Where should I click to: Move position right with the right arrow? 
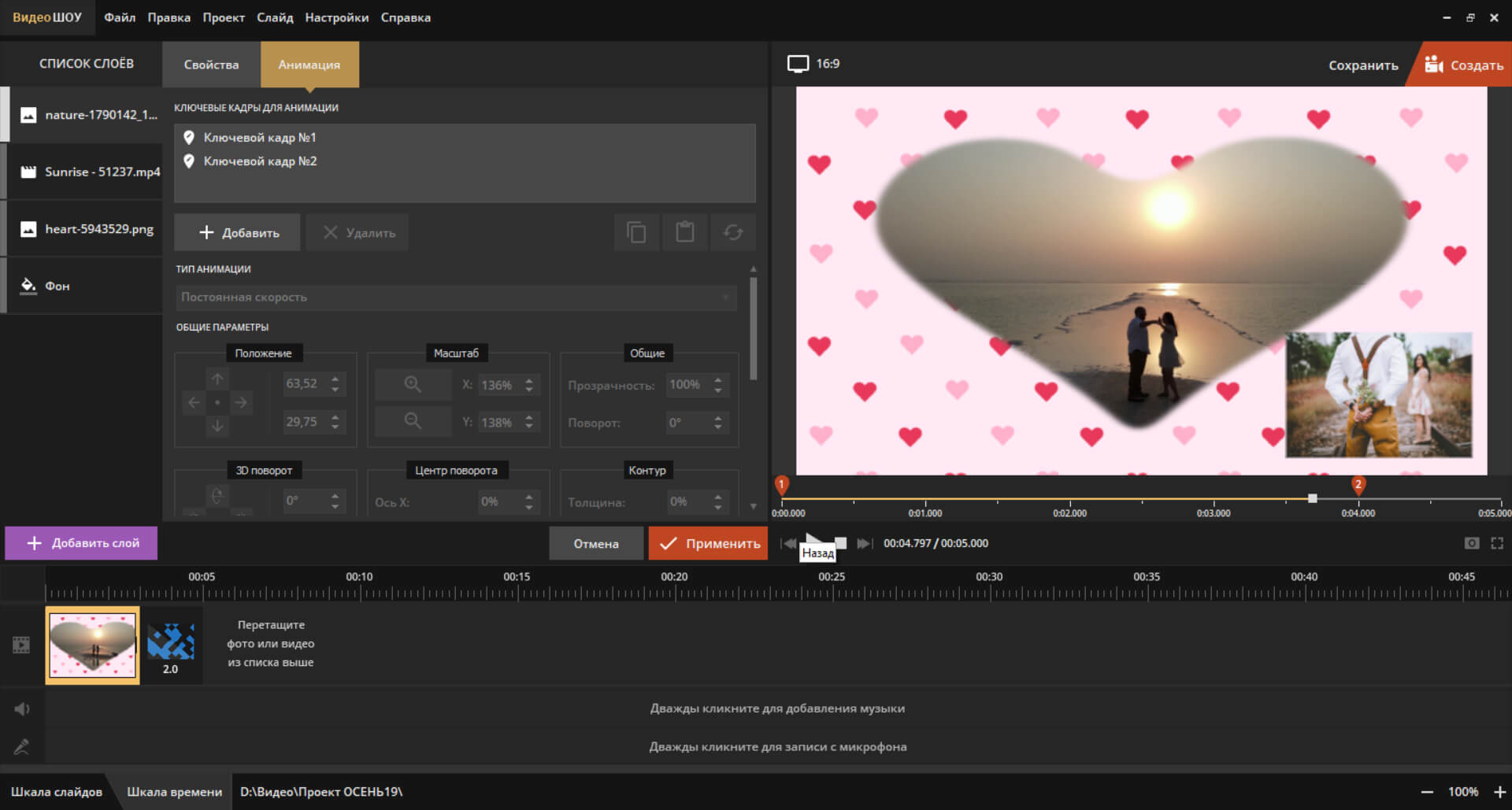pyautogui.click(x=241, y=402)
